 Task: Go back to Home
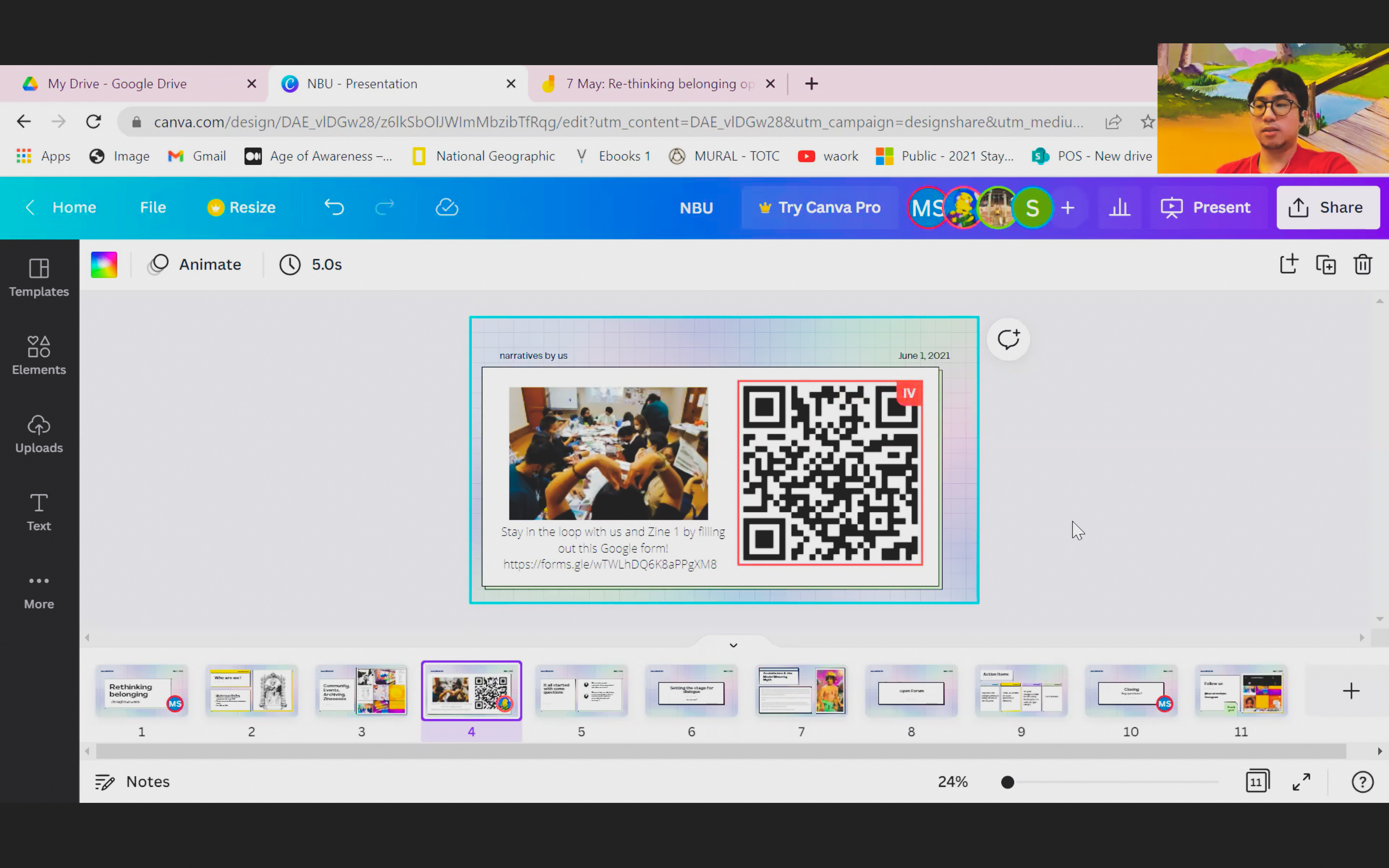click(61, 207)
